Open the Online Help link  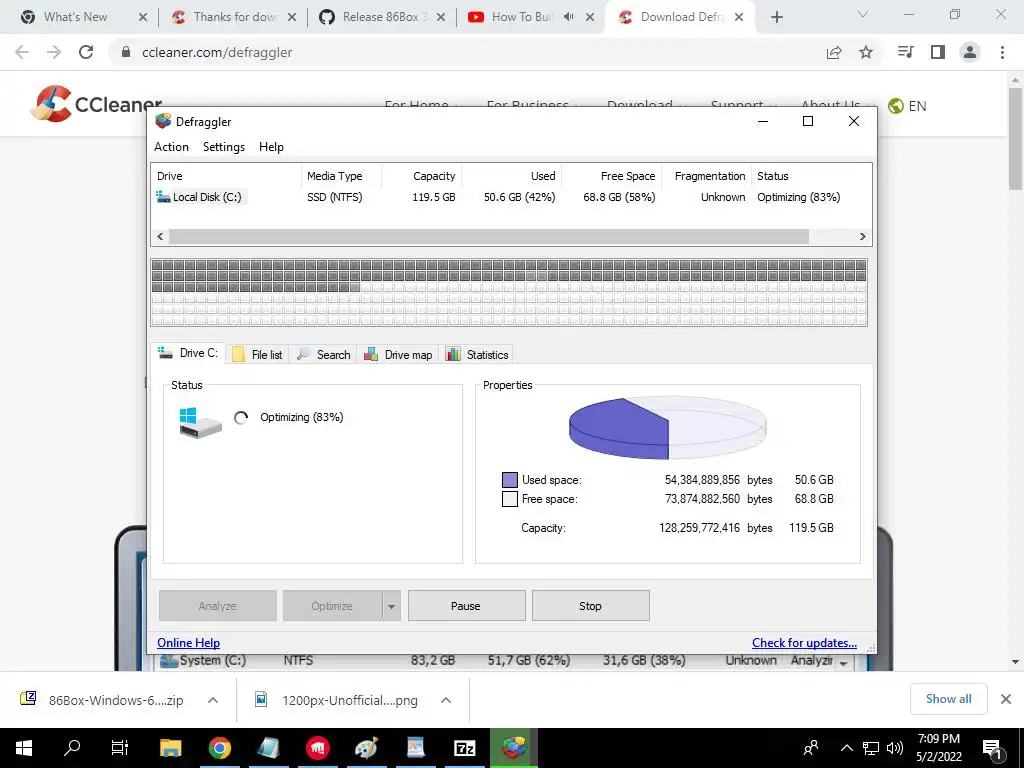(188, 643)
